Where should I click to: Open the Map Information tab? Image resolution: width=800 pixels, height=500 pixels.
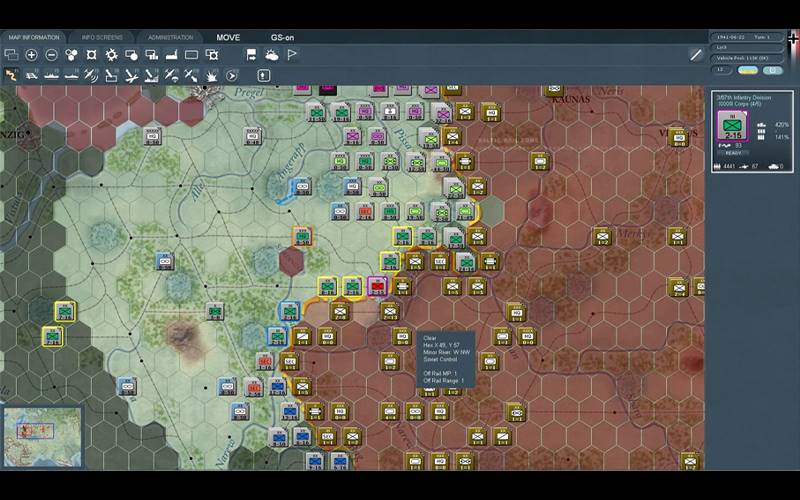(x=35, y=37)
